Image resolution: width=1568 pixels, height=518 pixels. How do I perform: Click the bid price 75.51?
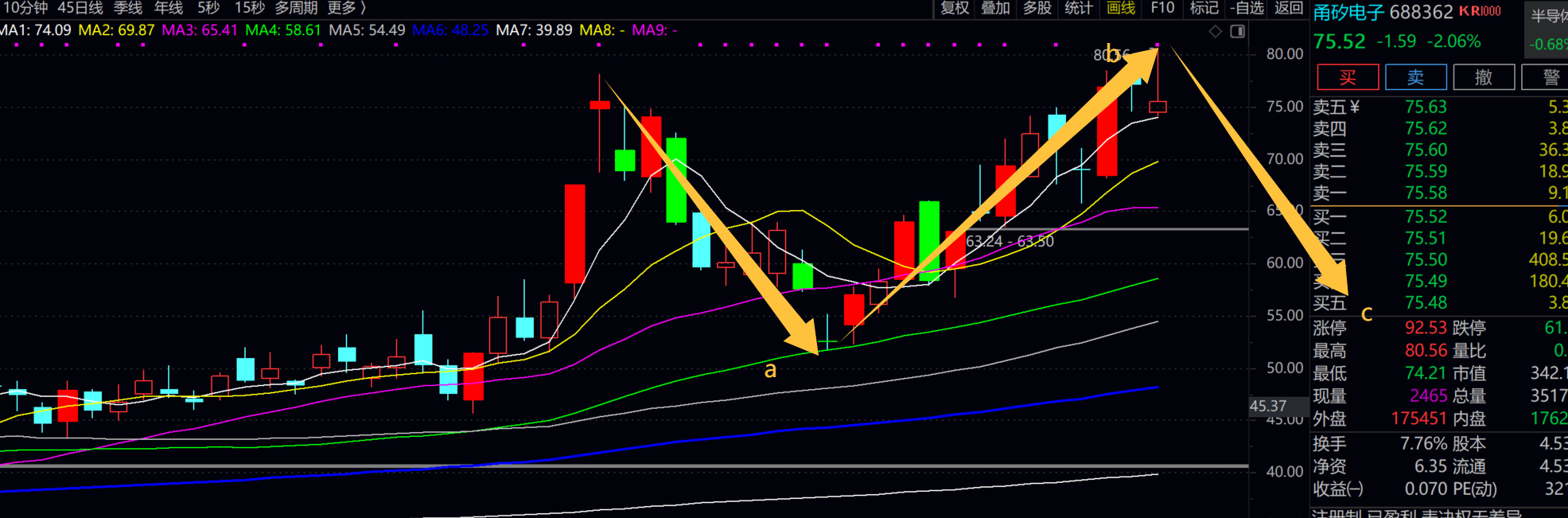click(1426, 238)
